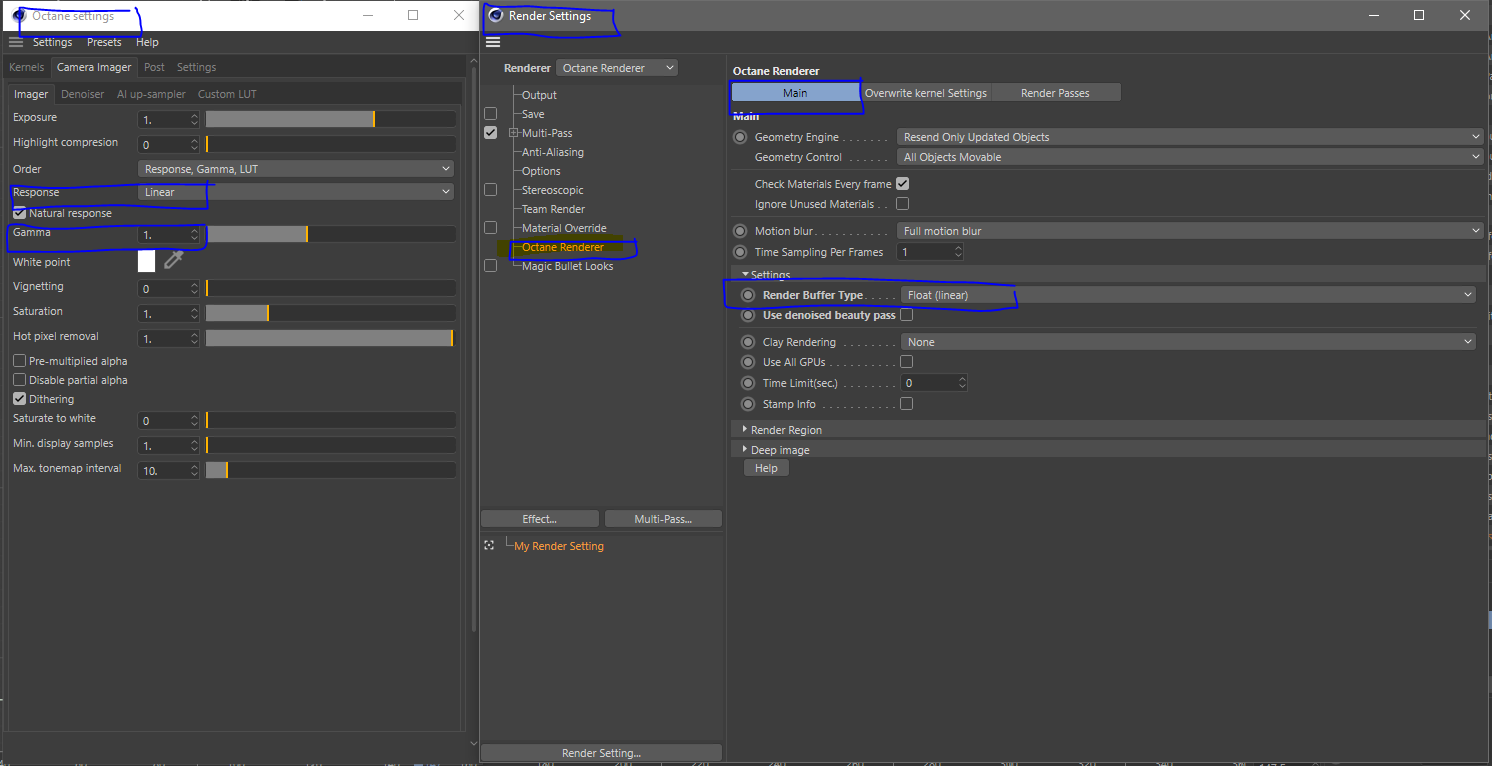The image size is (1492, 766).
Task: Open the Order dropdown
Action: [295, 169]
